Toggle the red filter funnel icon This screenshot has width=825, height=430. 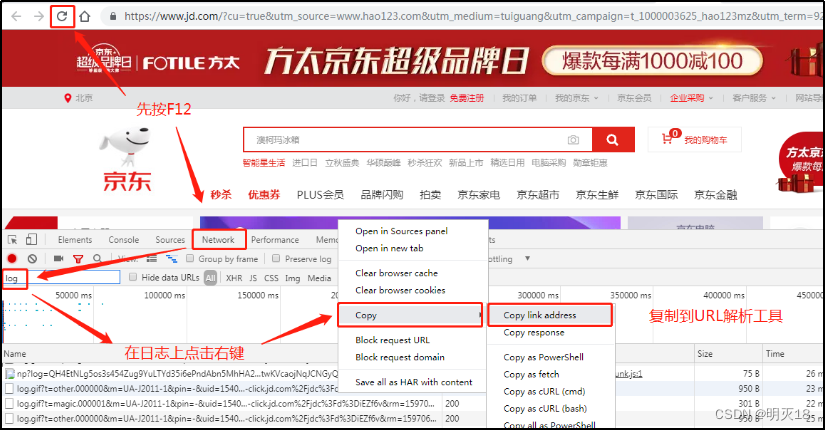[x=78, y=258]
